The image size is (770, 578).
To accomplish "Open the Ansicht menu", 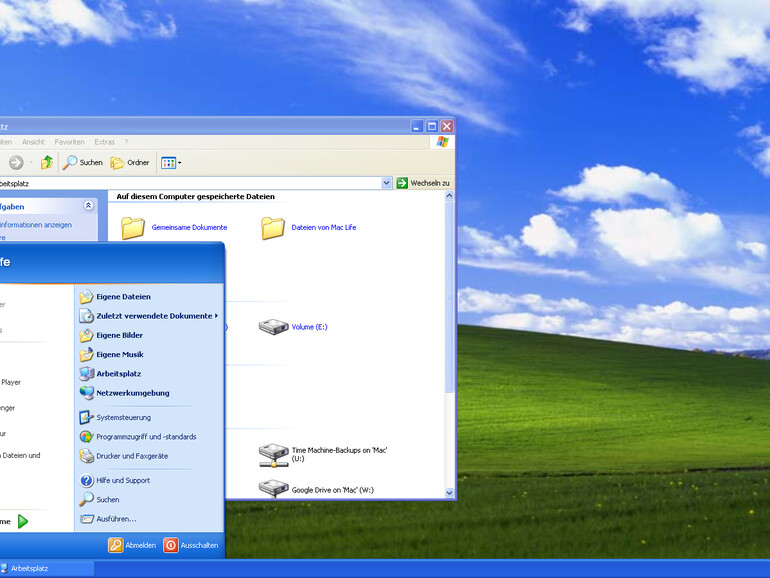I will [33, 142].
